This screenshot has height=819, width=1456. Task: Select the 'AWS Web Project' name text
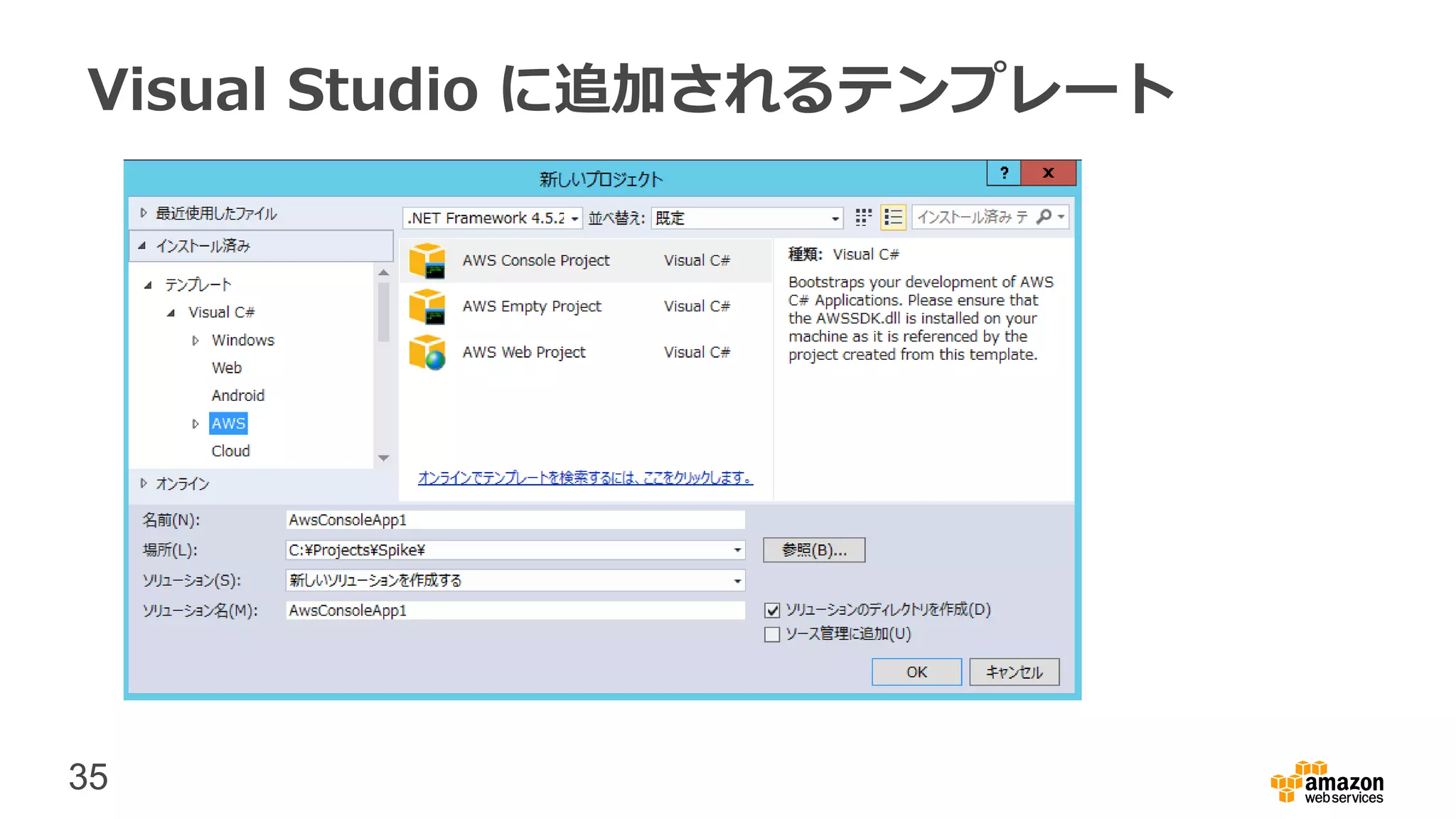coord(524,353)
